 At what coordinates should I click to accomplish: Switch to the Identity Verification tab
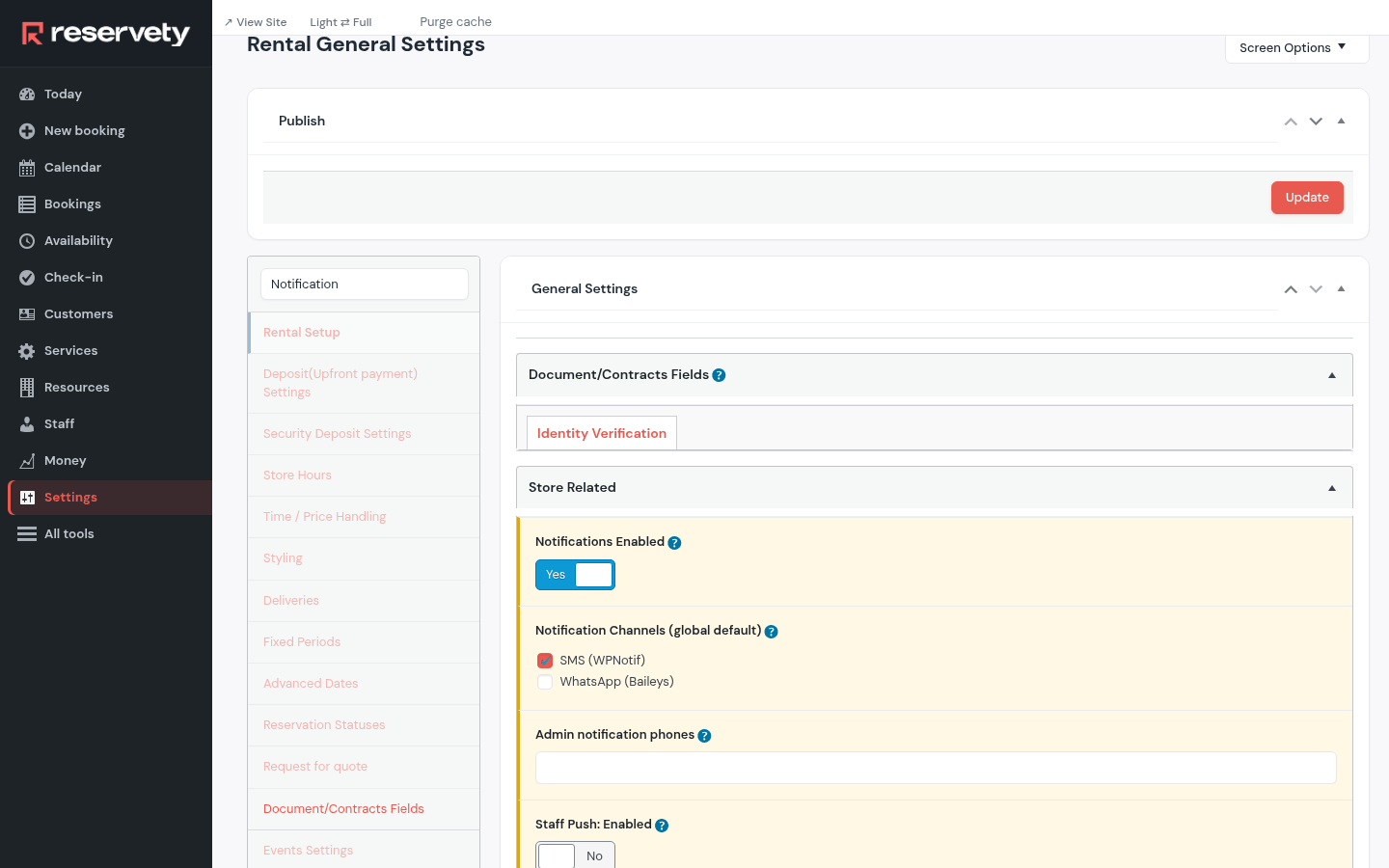pos(602,433)
